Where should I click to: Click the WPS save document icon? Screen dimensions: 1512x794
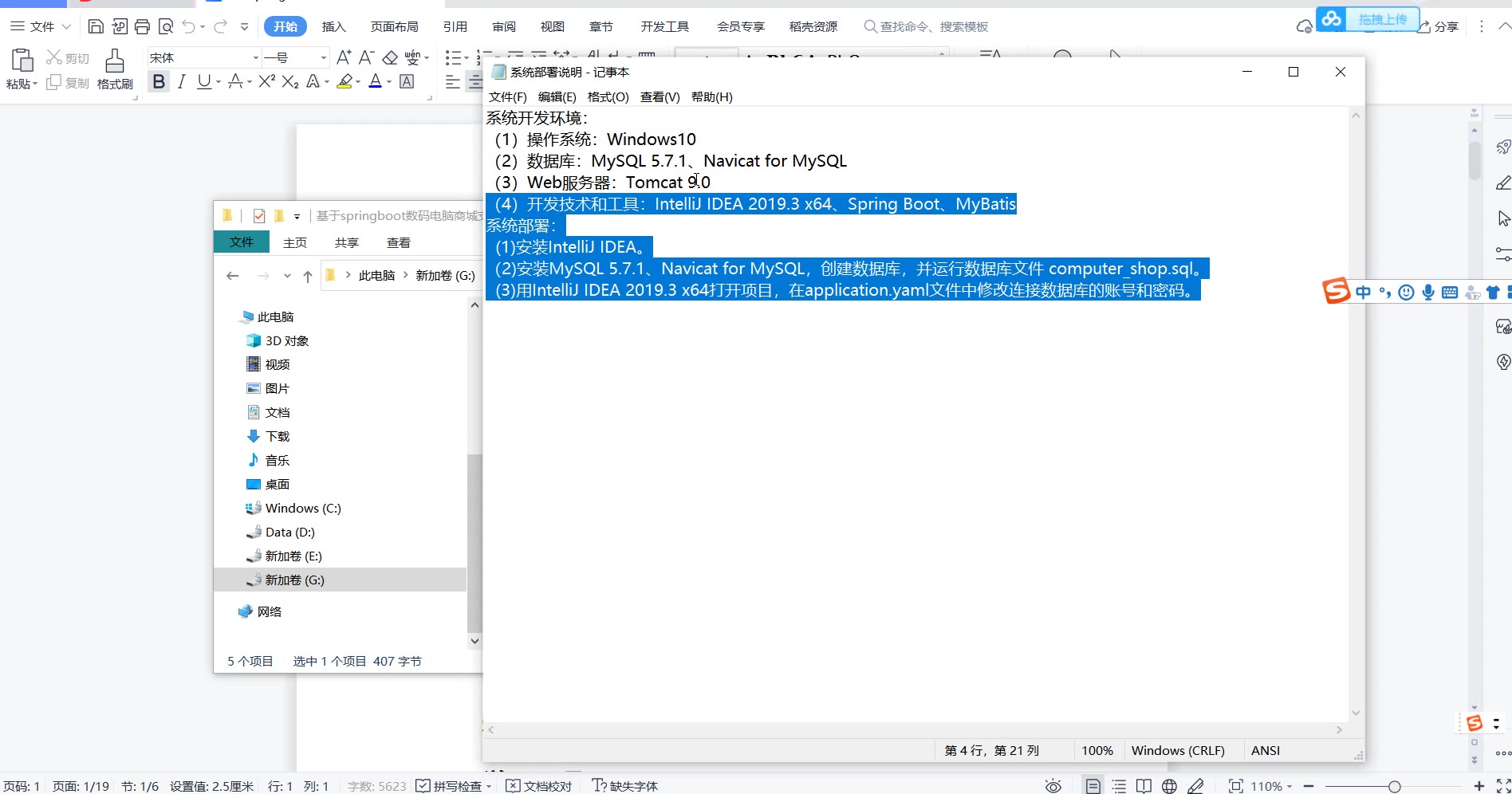pyautogui.click(x=96, y=26)
